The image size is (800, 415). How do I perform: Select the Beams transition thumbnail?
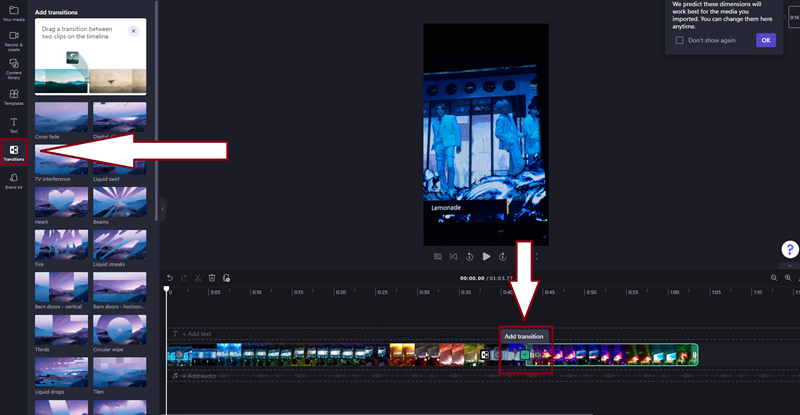click(x=119, y=202)
